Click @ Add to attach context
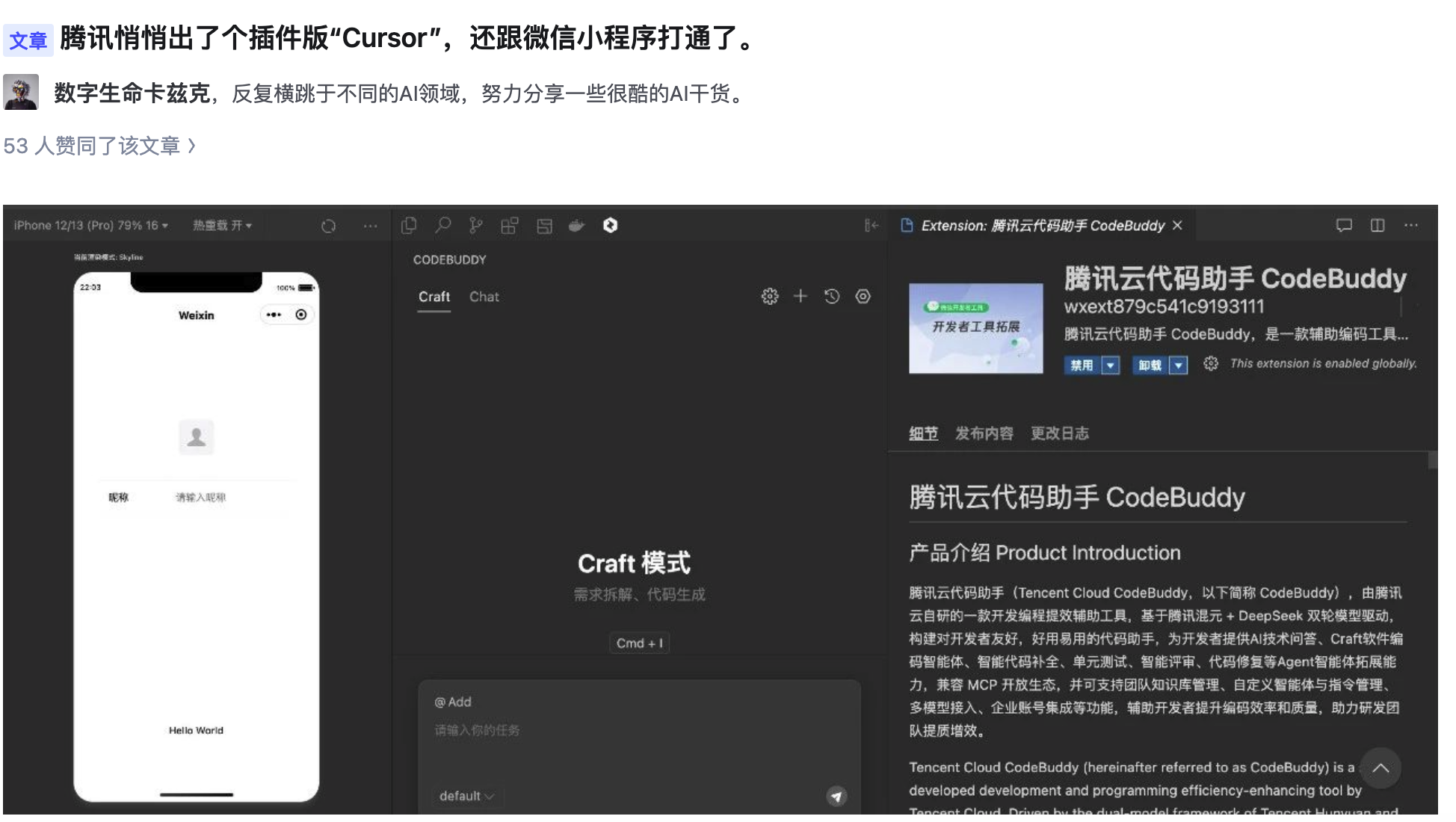The height and width of the screenshot is (822, 1456). tap(453, 702)
